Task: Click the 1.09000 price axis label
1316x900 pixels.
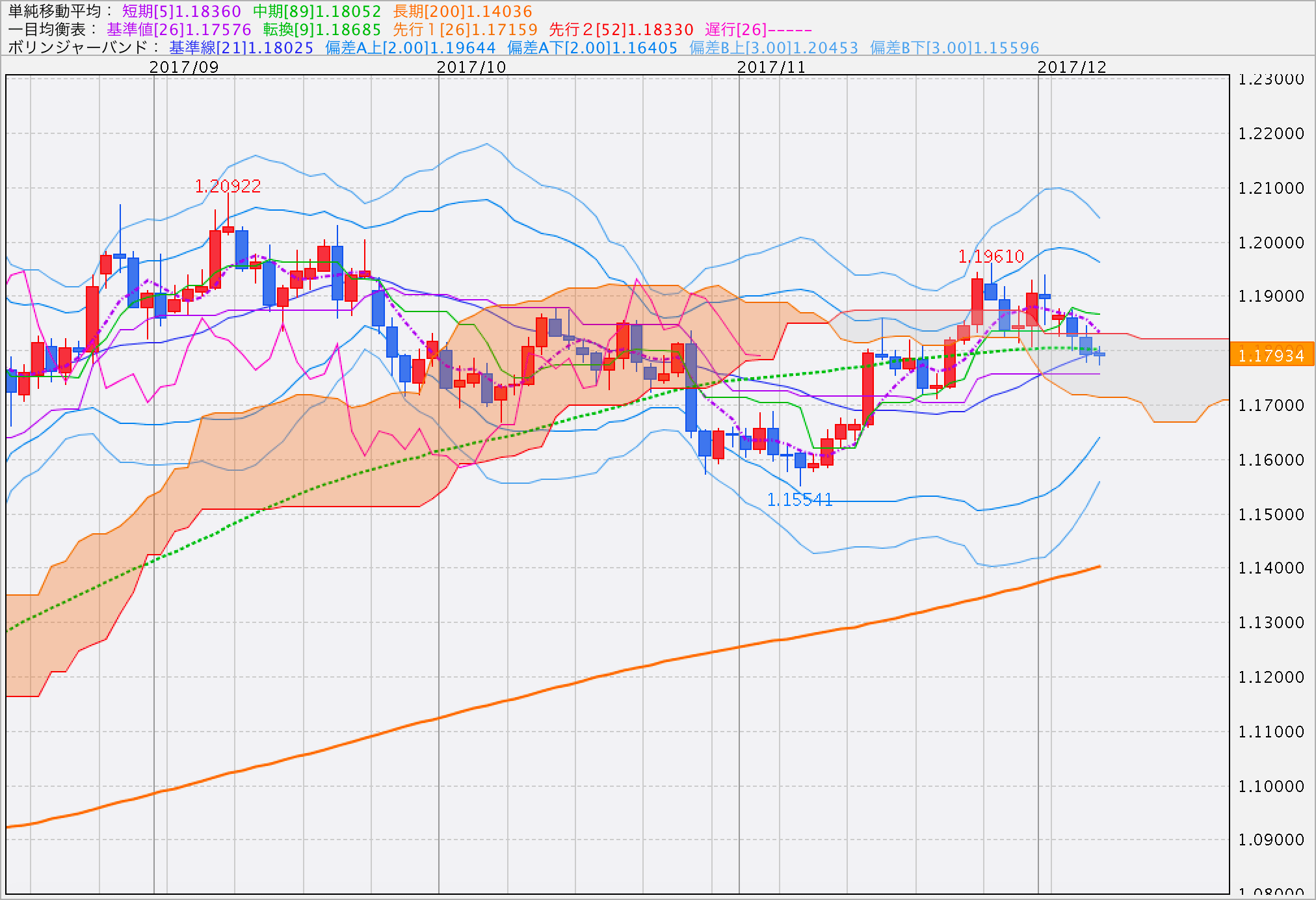Action: click(x=1271, y=840)
